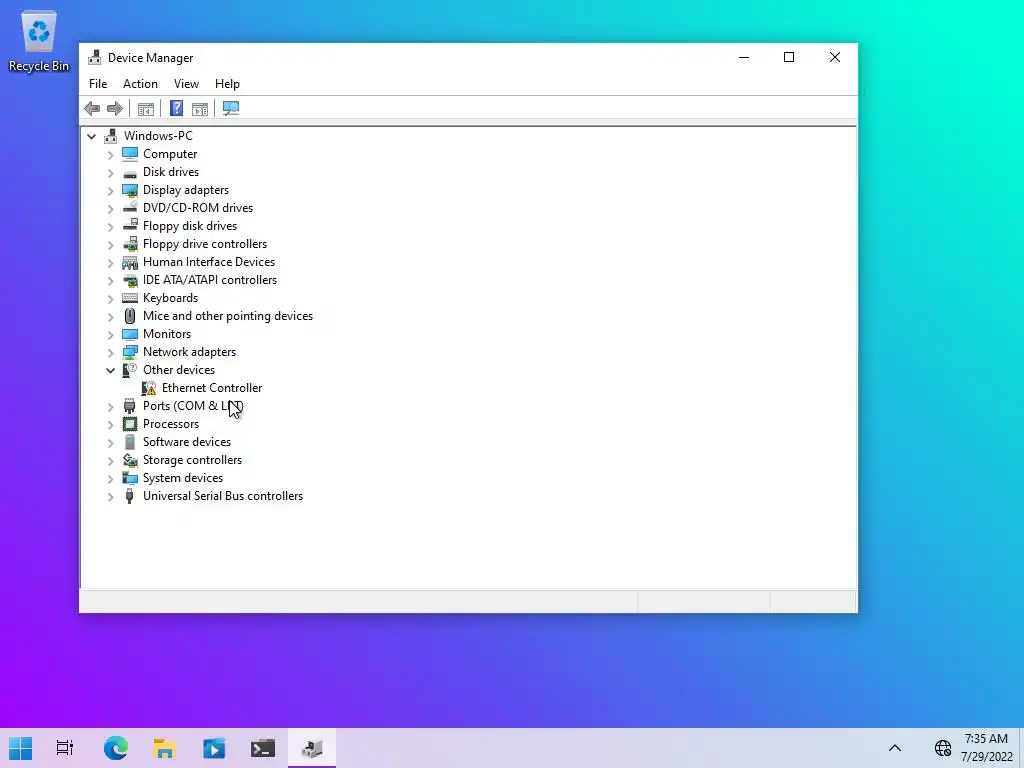Click the Disk drives category icon
The image size is (1024, 768).
tap(130, 172)
